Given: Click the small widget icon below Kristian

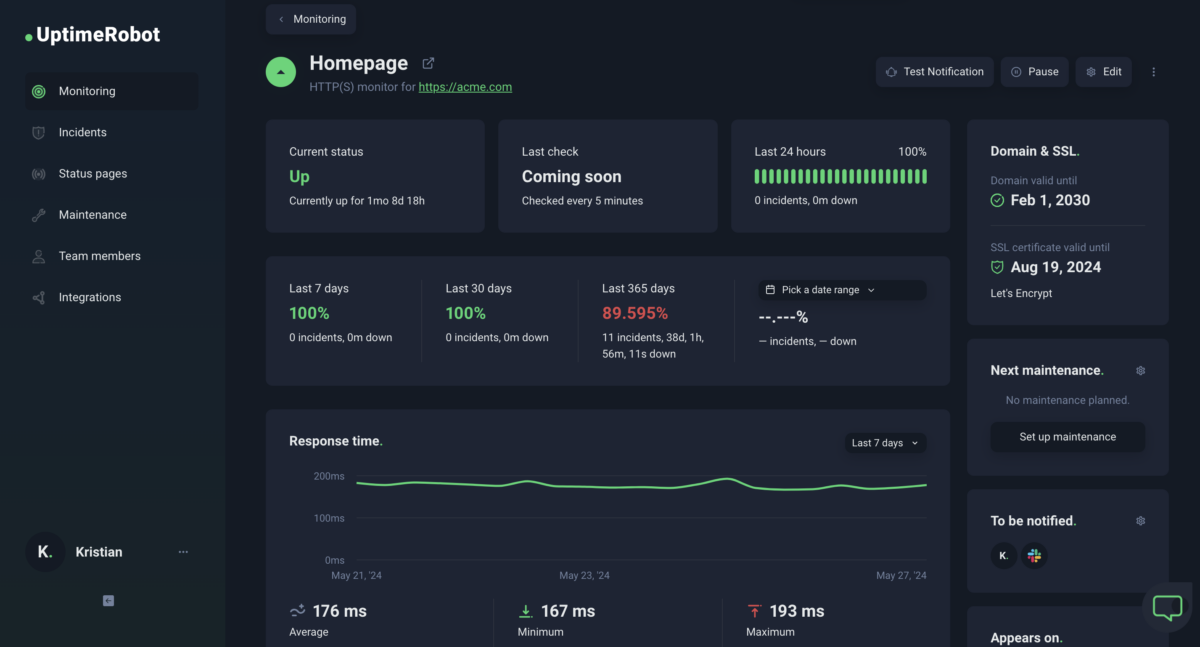Looking at the screenshot, I should click(x=107, y=600).
